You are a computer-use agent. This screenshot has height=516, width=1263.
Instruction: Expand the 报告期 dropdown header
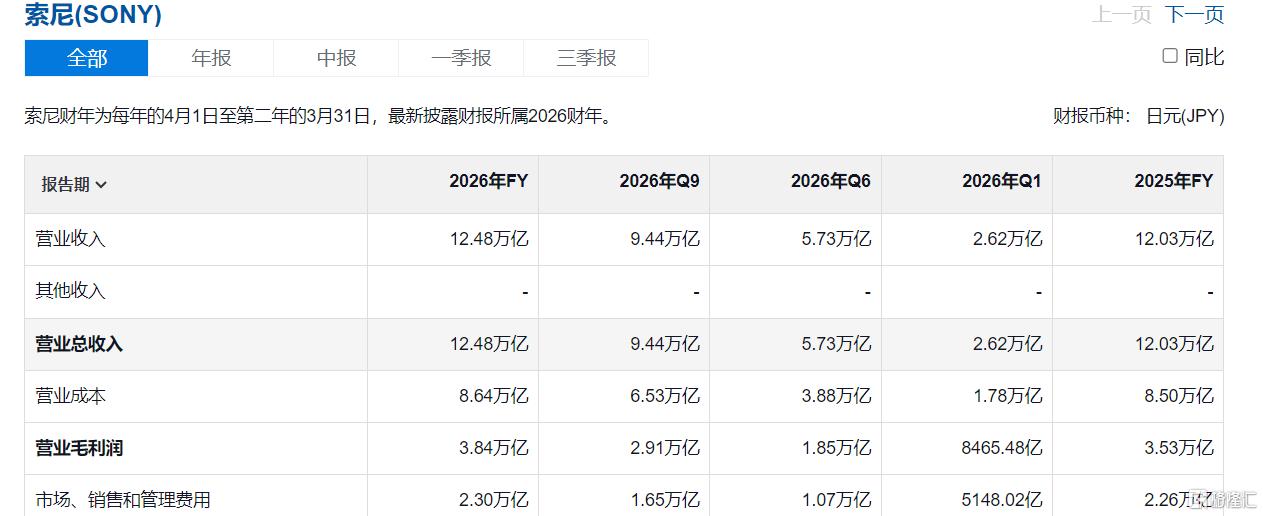tap(74, 184)
